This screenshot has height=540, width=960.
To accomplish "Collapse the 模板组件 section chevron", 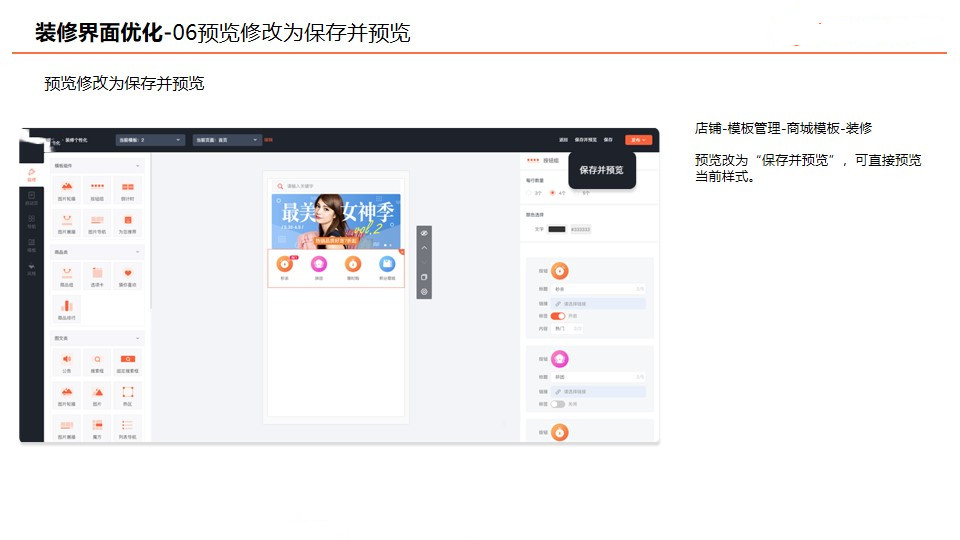I will tap(137, 166).
